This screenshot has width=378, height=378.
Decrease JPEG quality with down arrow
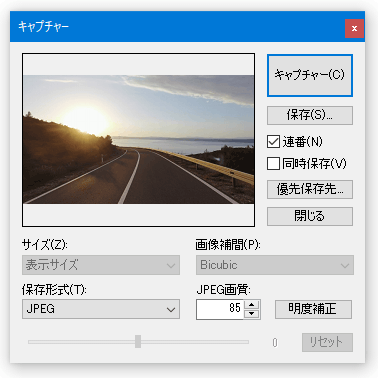click(252, 314)
